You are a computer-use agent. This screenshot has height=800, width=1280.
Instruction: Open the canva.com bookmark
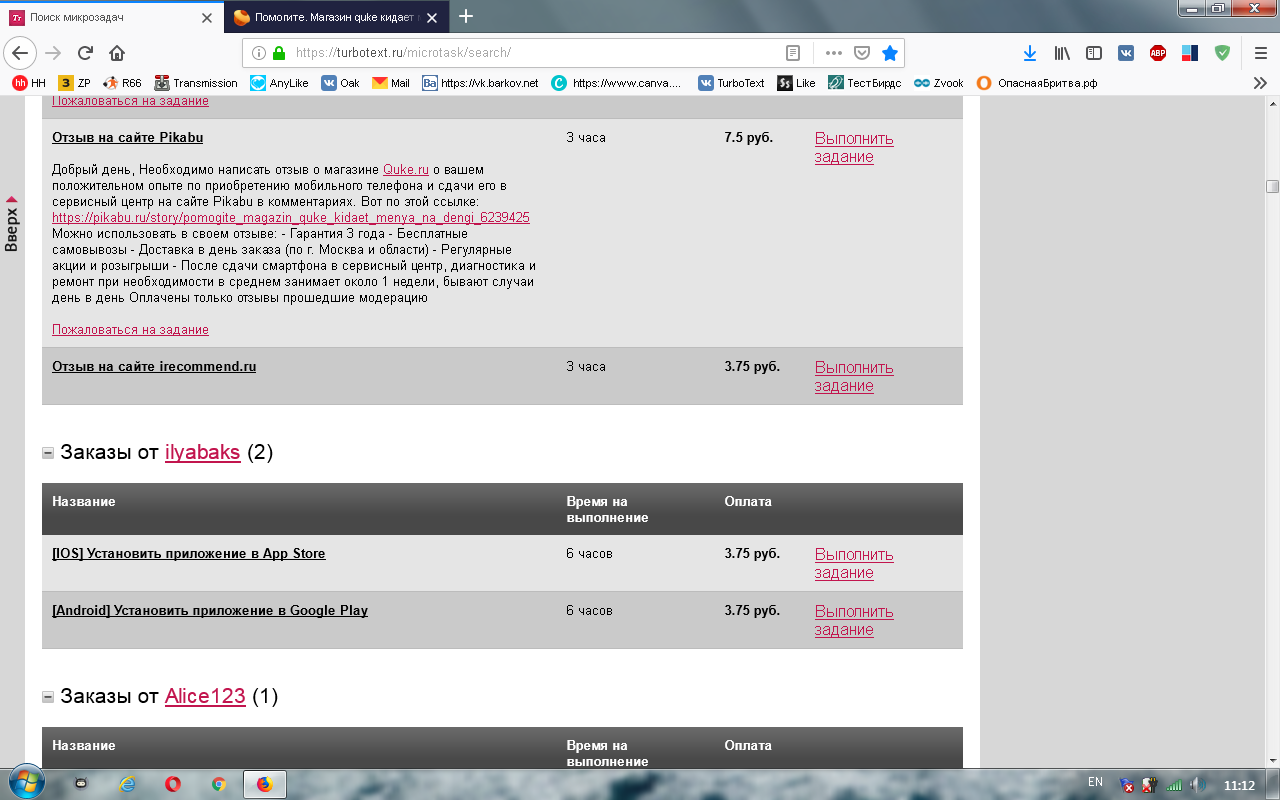[616, 83]
